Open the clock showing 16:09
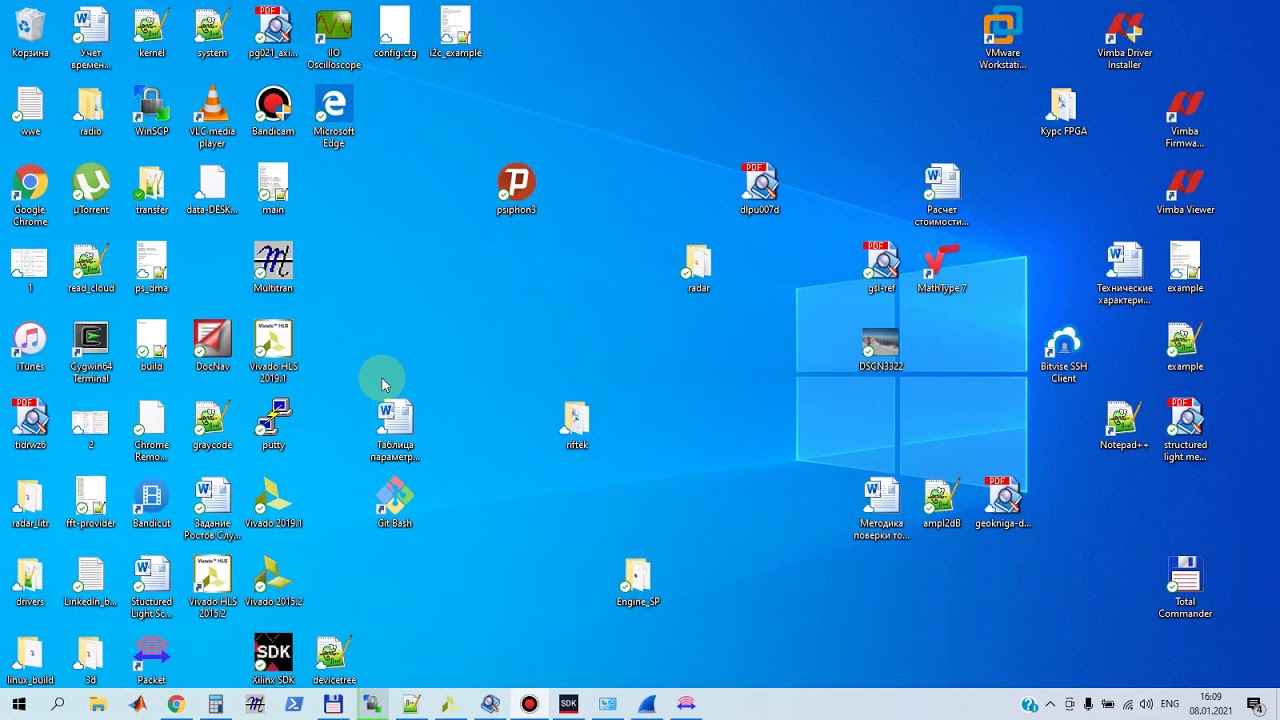The height and width of the screenshot is (720, 1280). pos(1211,704)
